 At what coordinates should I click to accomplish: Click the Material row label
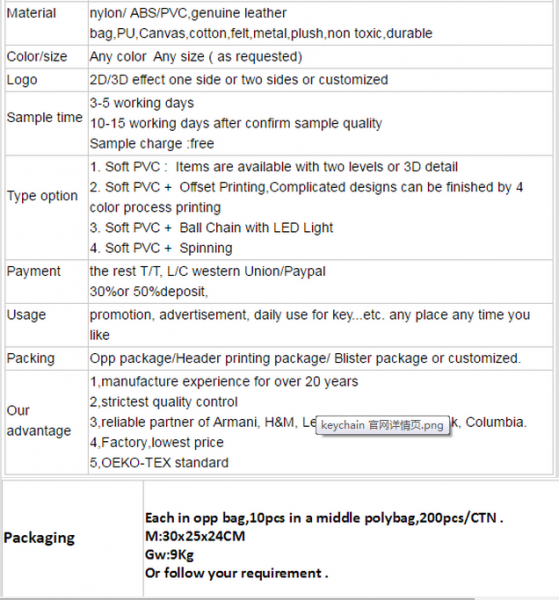31,13
